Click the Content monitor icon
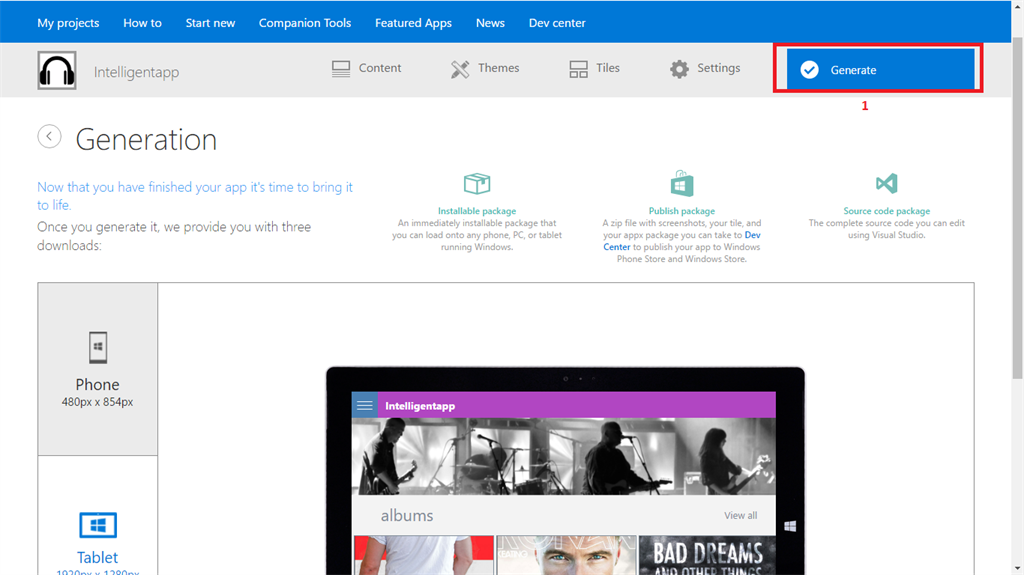The width and height of the screenshot is (1024, 575). click(341, 69)
